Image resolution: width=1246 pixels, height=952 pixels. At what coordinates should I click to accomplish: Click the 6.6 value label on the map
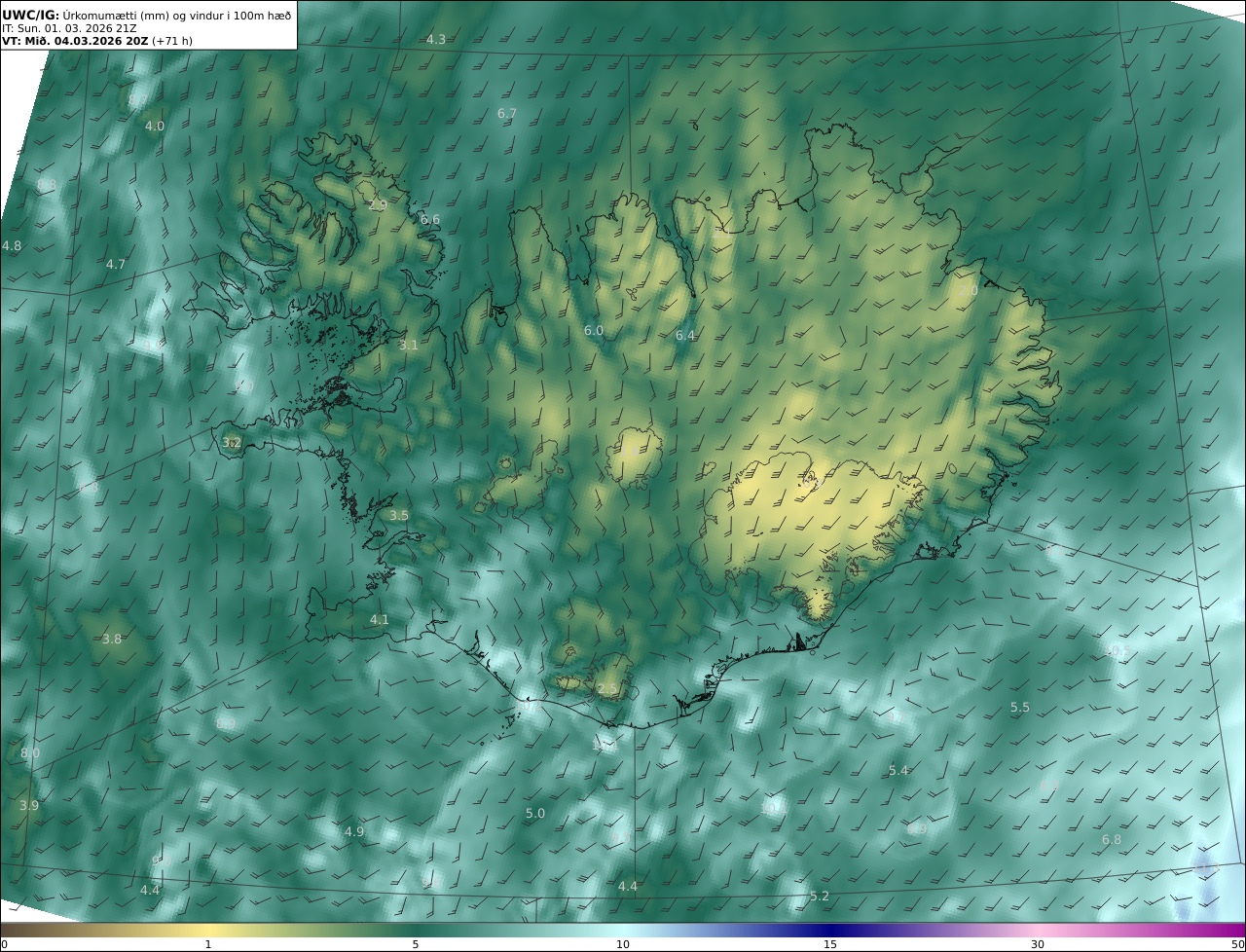click(x=430, y=220)
